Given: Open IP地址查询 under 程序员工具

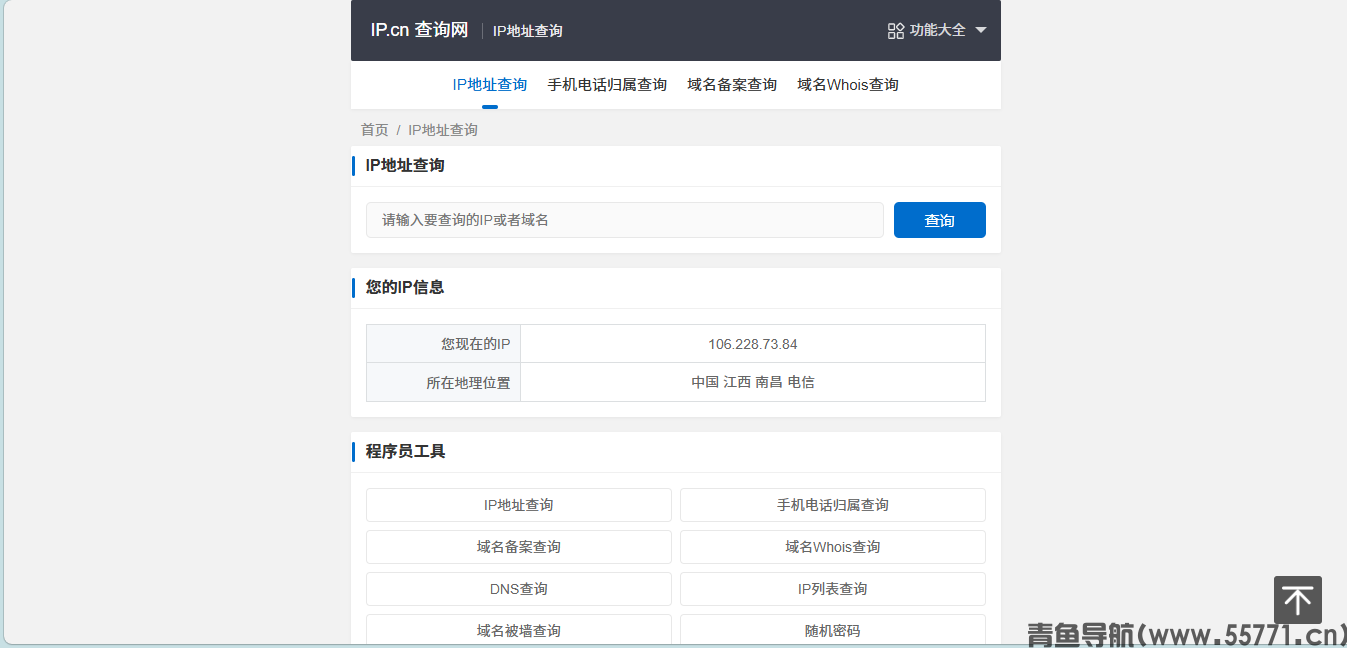Looking at the screenshot, I should click(x=519, y=505).
